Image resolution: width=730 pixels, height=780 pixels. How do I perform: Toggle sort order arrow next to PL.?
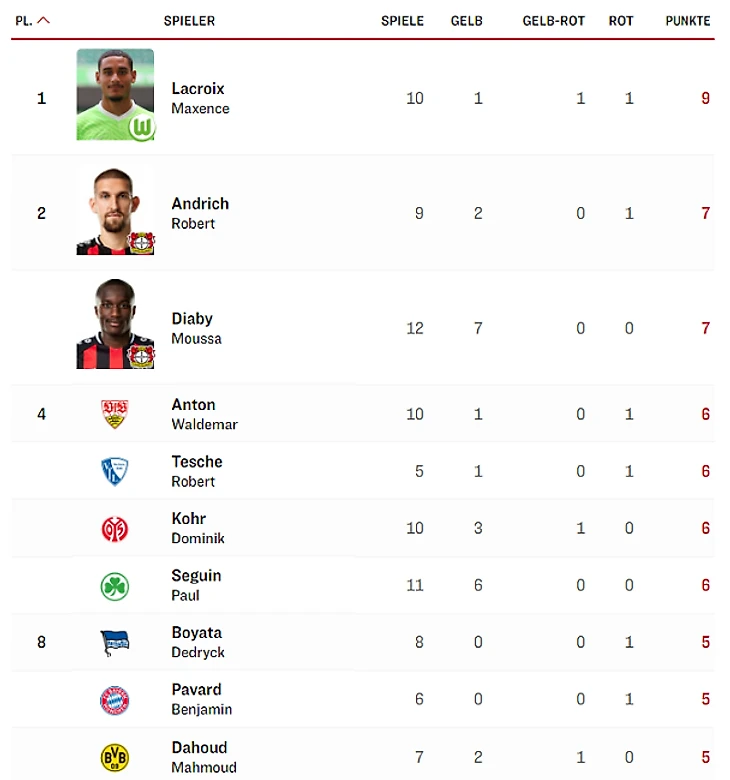[x=44, y=20]
